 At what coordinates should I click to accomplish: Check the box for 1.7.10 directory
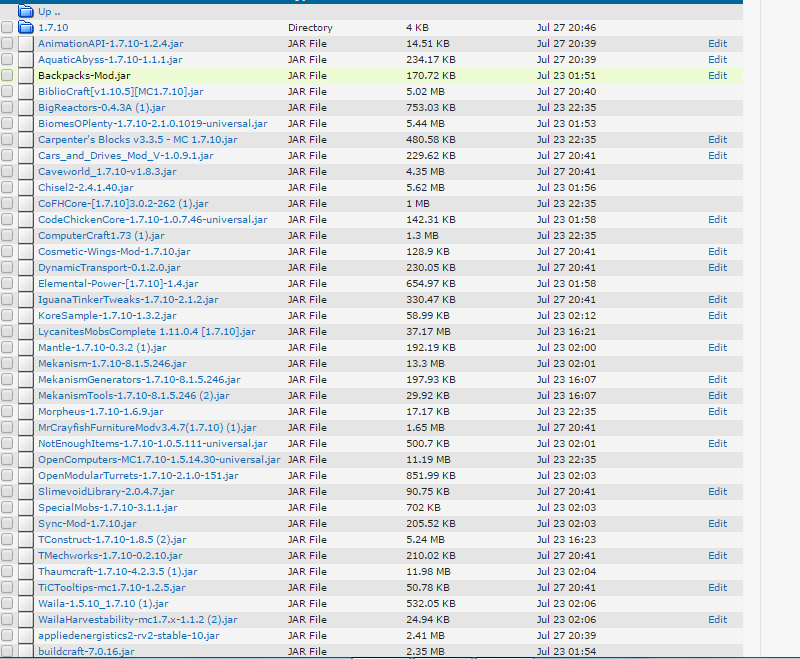(7, 28)
